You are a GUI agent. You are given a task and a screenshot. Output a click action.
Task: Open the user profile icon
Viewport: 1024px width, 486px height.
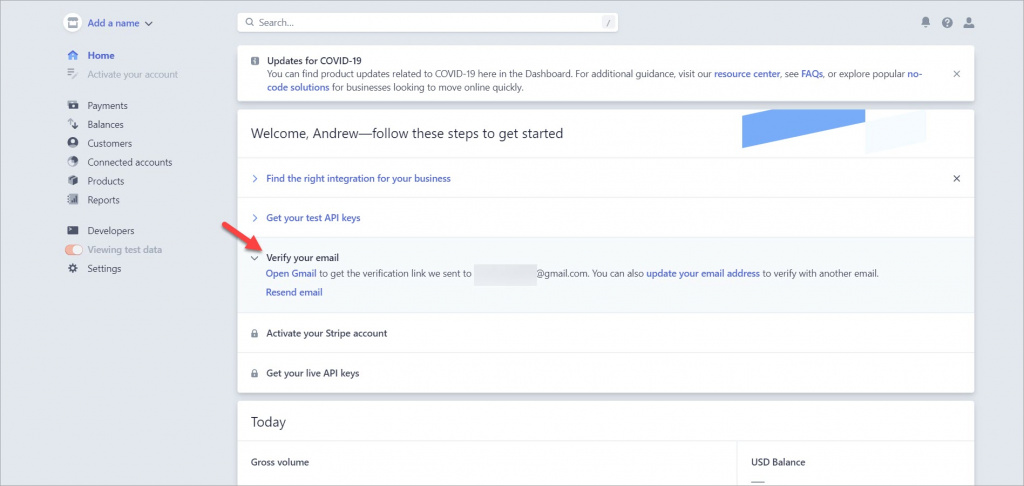click(968, 23)
